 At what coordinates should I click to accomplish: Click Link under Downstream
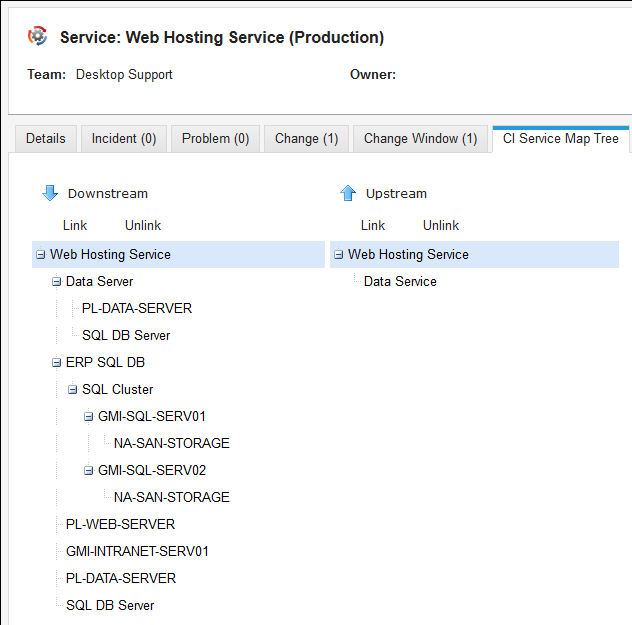(x=75, y=225)
